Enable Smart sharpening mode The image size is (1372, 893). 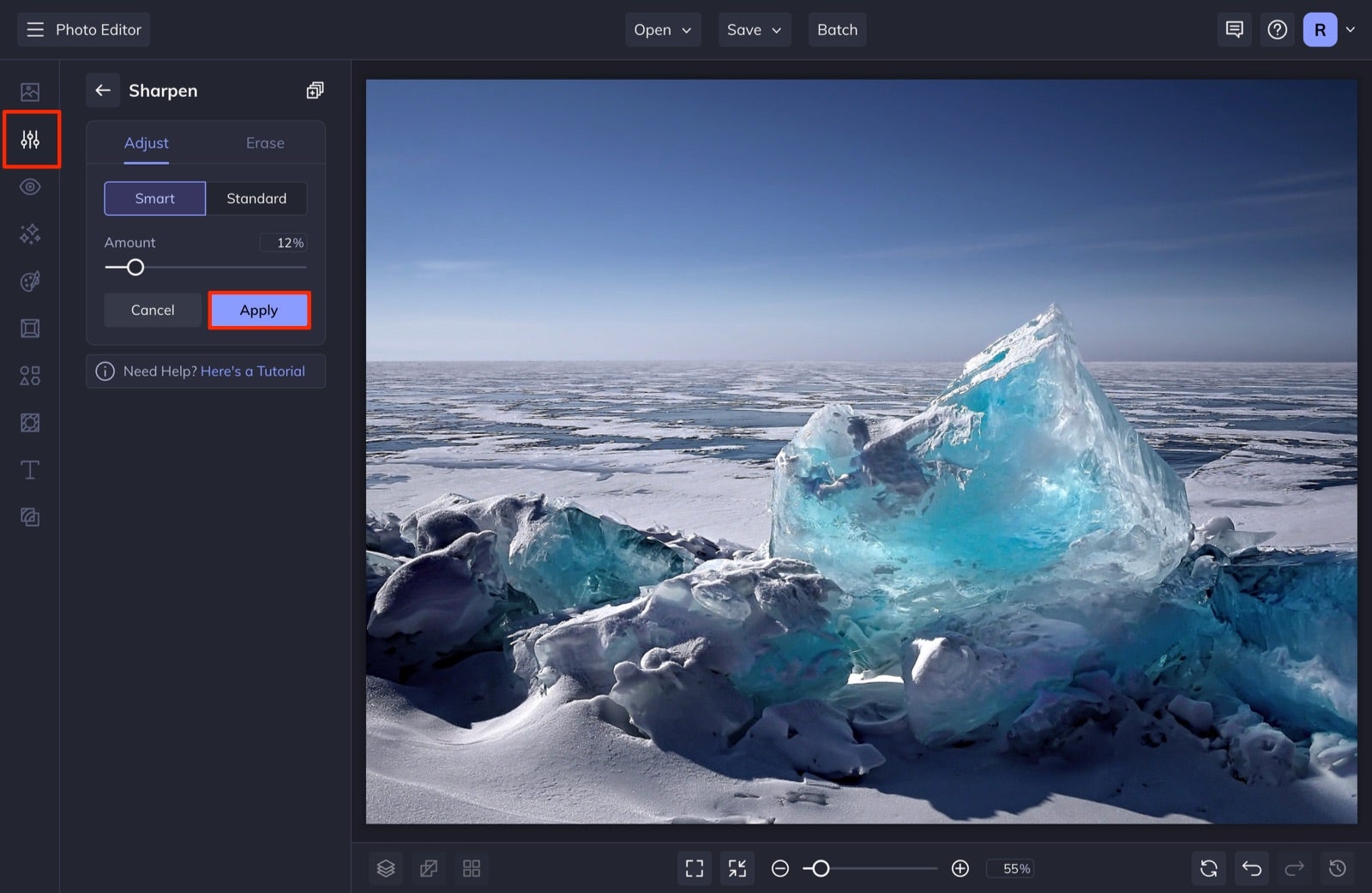coord(154,198)
